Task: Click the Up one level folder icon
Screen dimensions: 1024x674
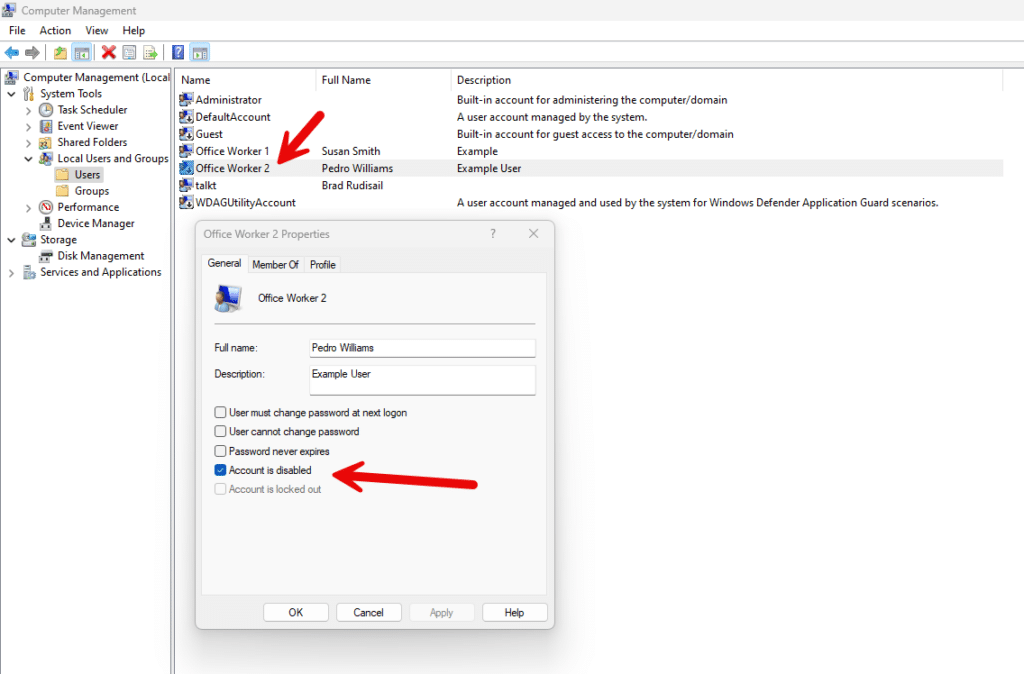Action: (60, 53)
